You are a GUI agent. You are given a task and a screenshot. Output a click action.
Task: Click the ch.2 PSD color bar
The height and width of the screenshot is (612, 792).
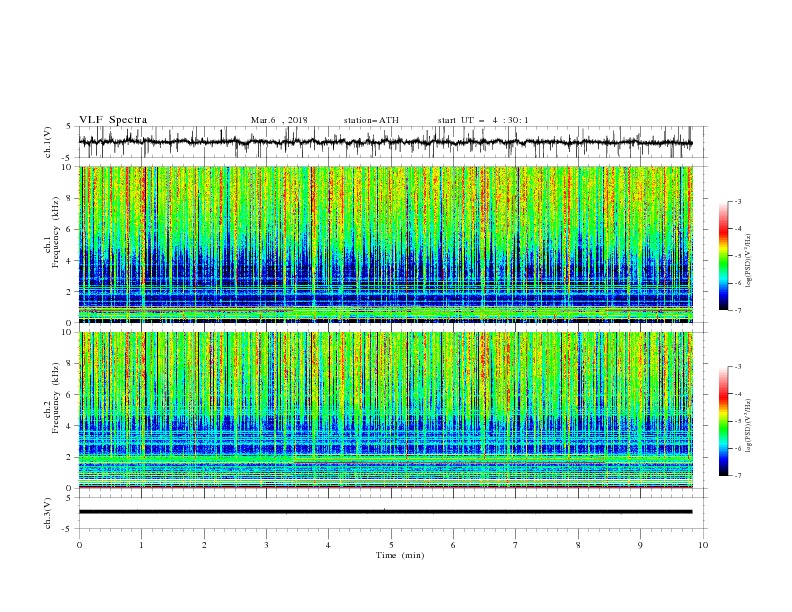click(723, 421)
